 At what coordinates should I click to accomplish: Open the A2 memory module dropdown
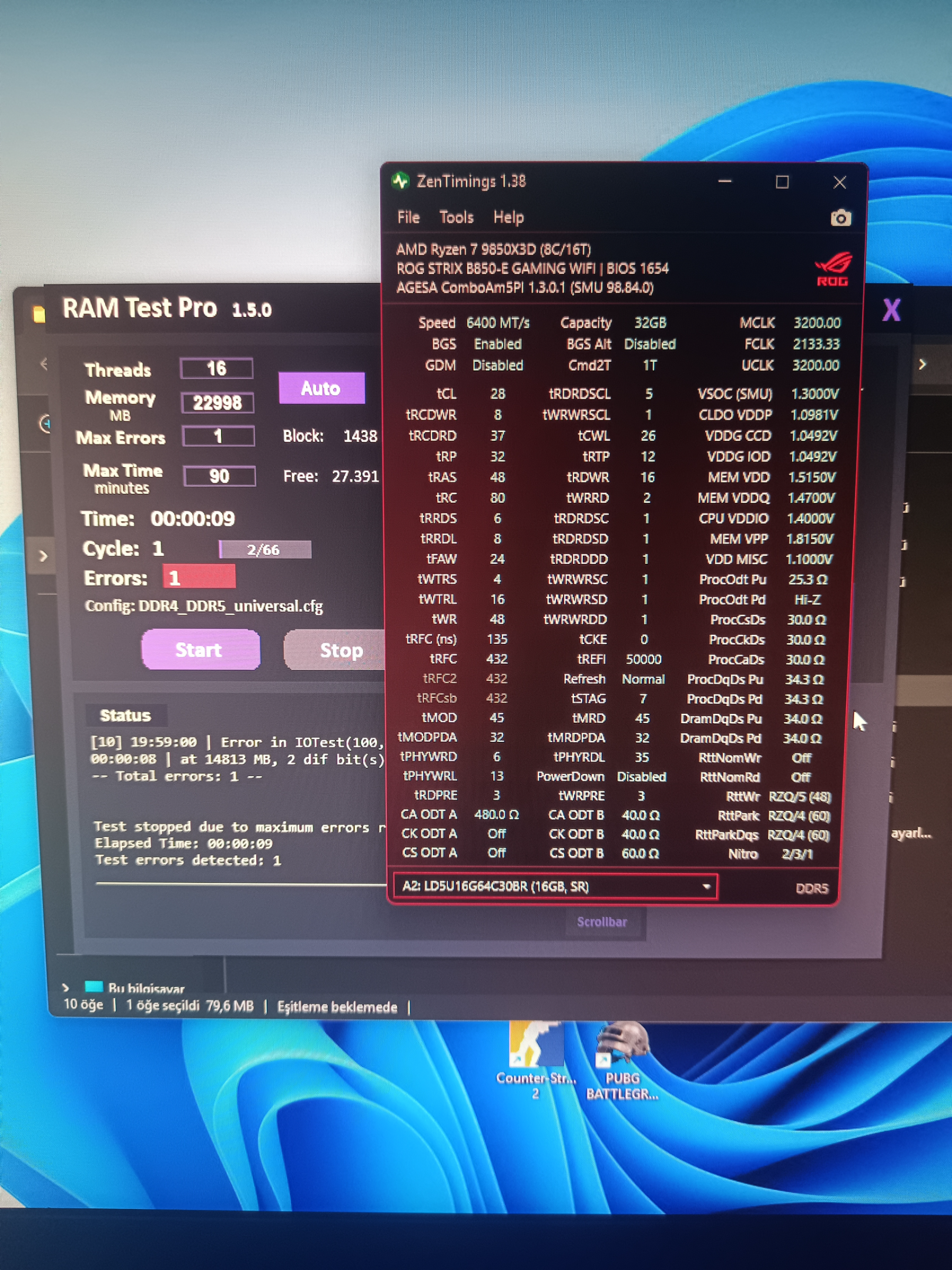554,886
